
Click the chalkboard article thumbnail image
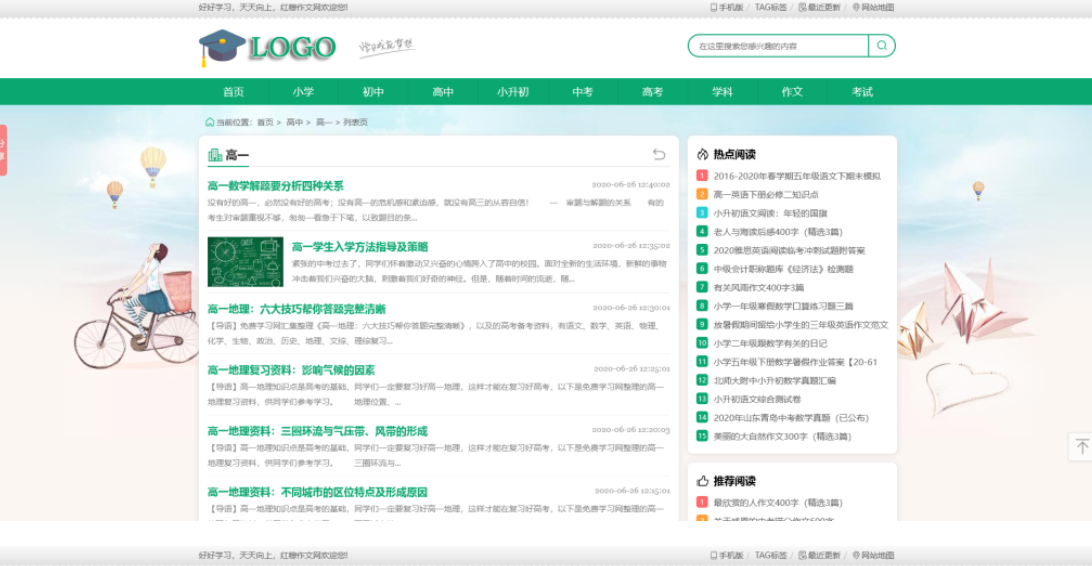tap(245, 261)
